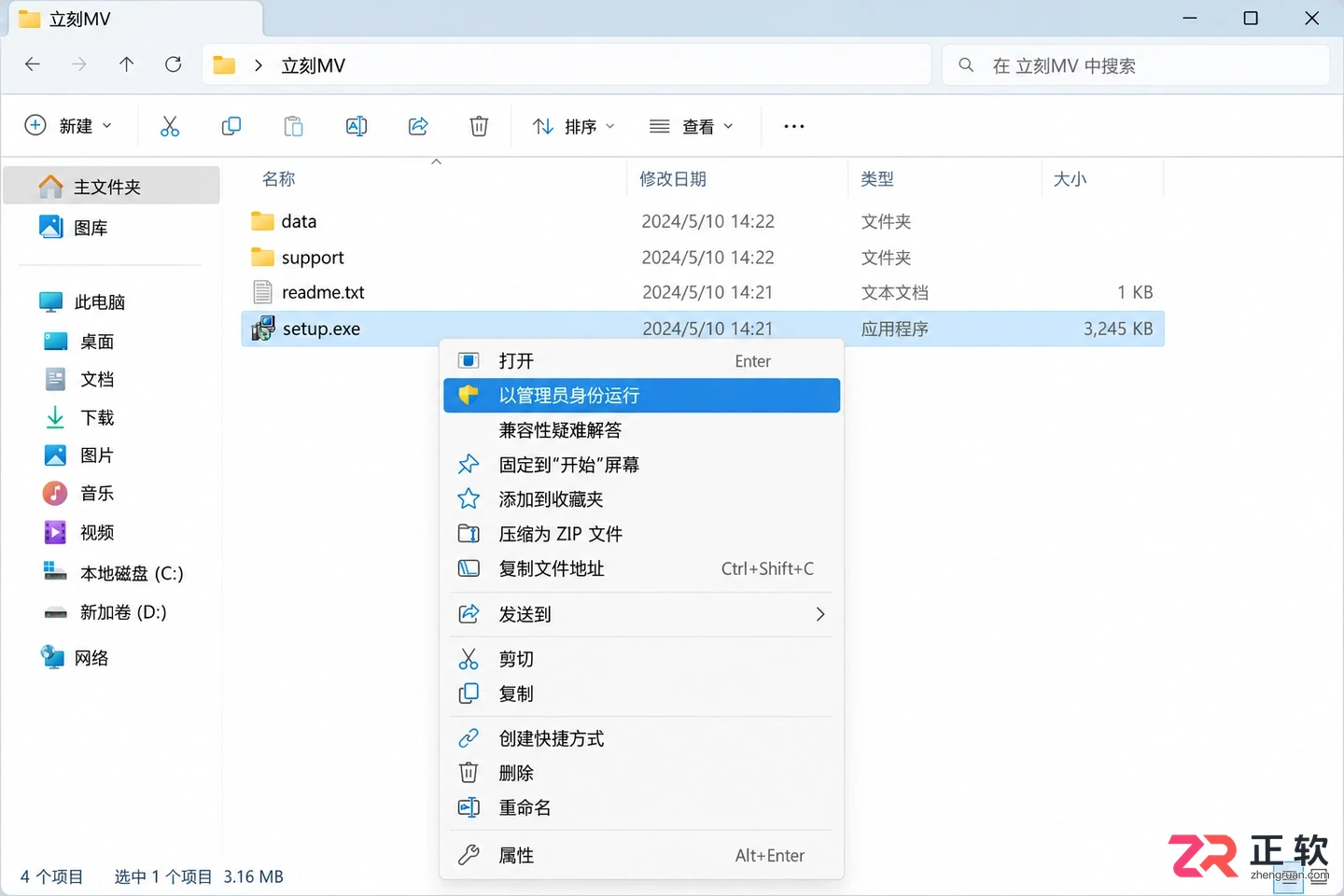Click the Share icon in the toolbar

point(418,126)
